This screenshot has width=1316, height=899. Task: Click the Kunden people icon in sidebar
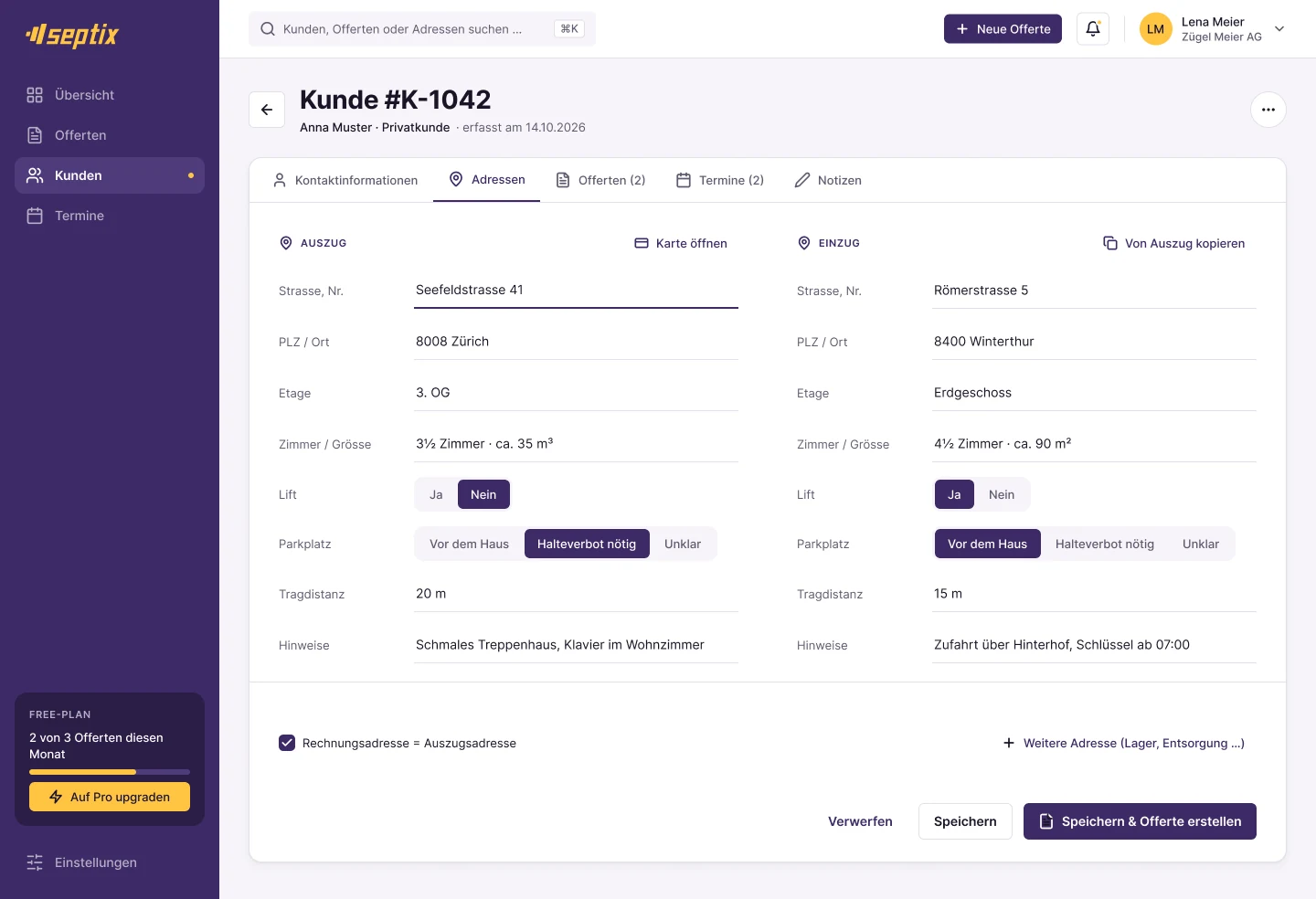pyautogui.click(x=35, y=175)
